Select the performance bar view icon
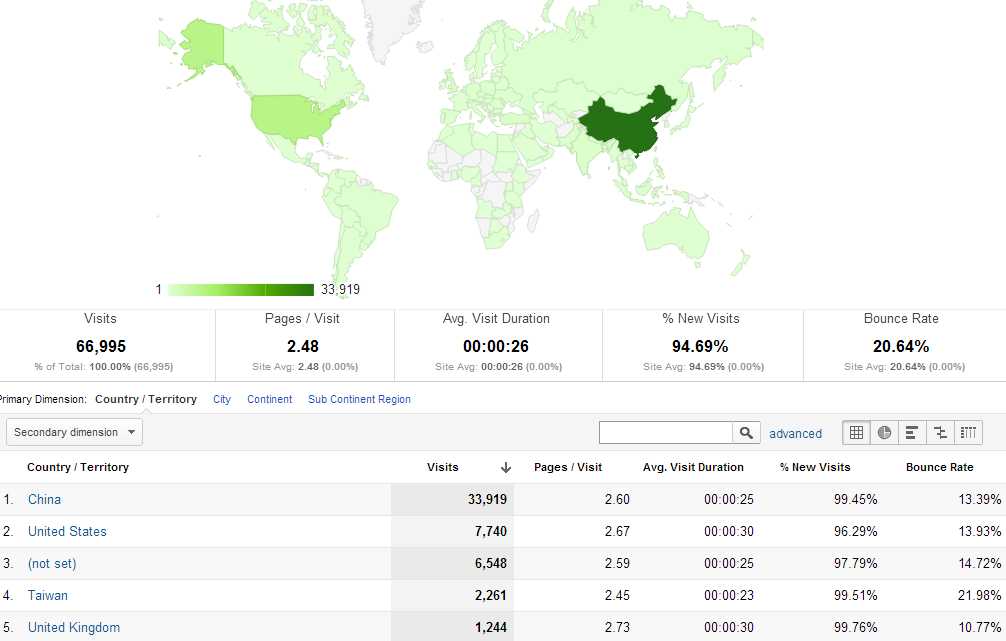 pyautogui.click(x=912, y=432)
